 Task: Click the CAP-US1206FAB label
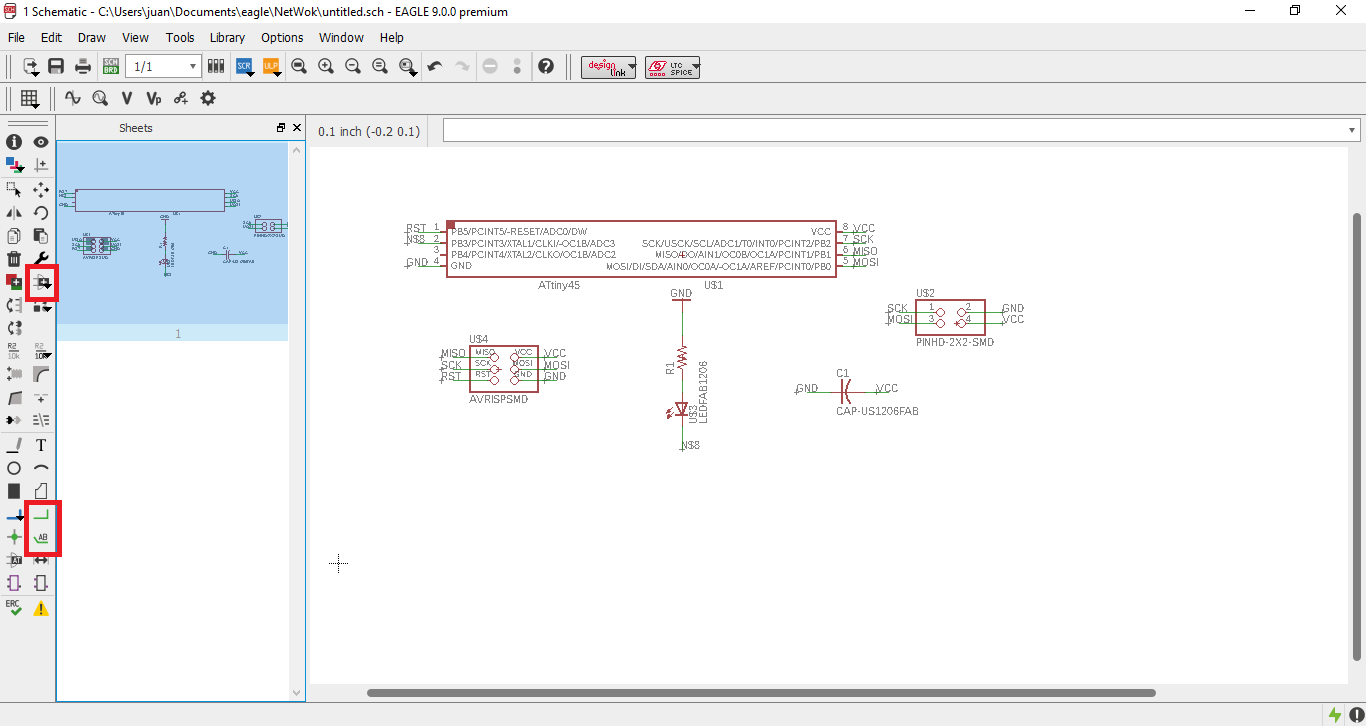pos(877,411)
